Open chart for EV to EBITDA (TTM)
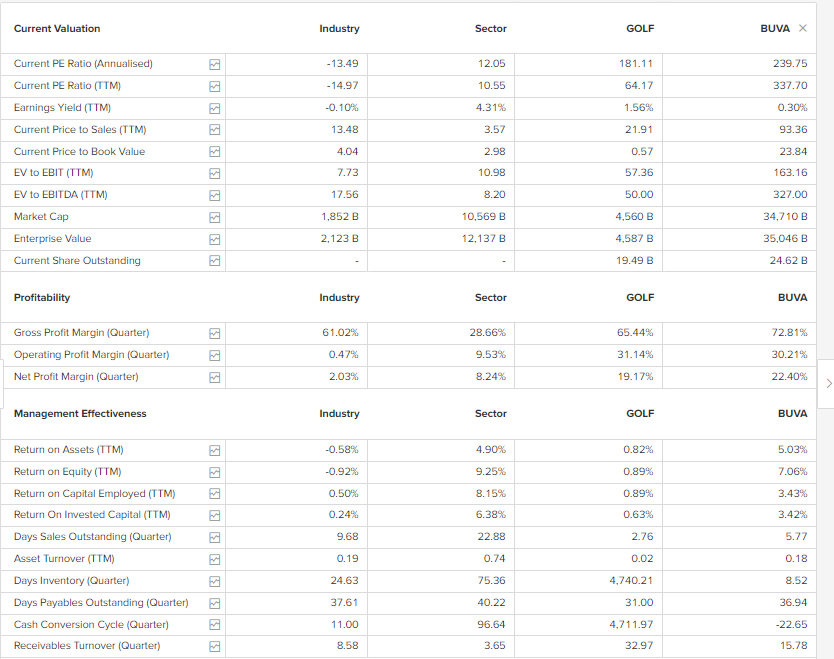 click(x=214, y=195)
